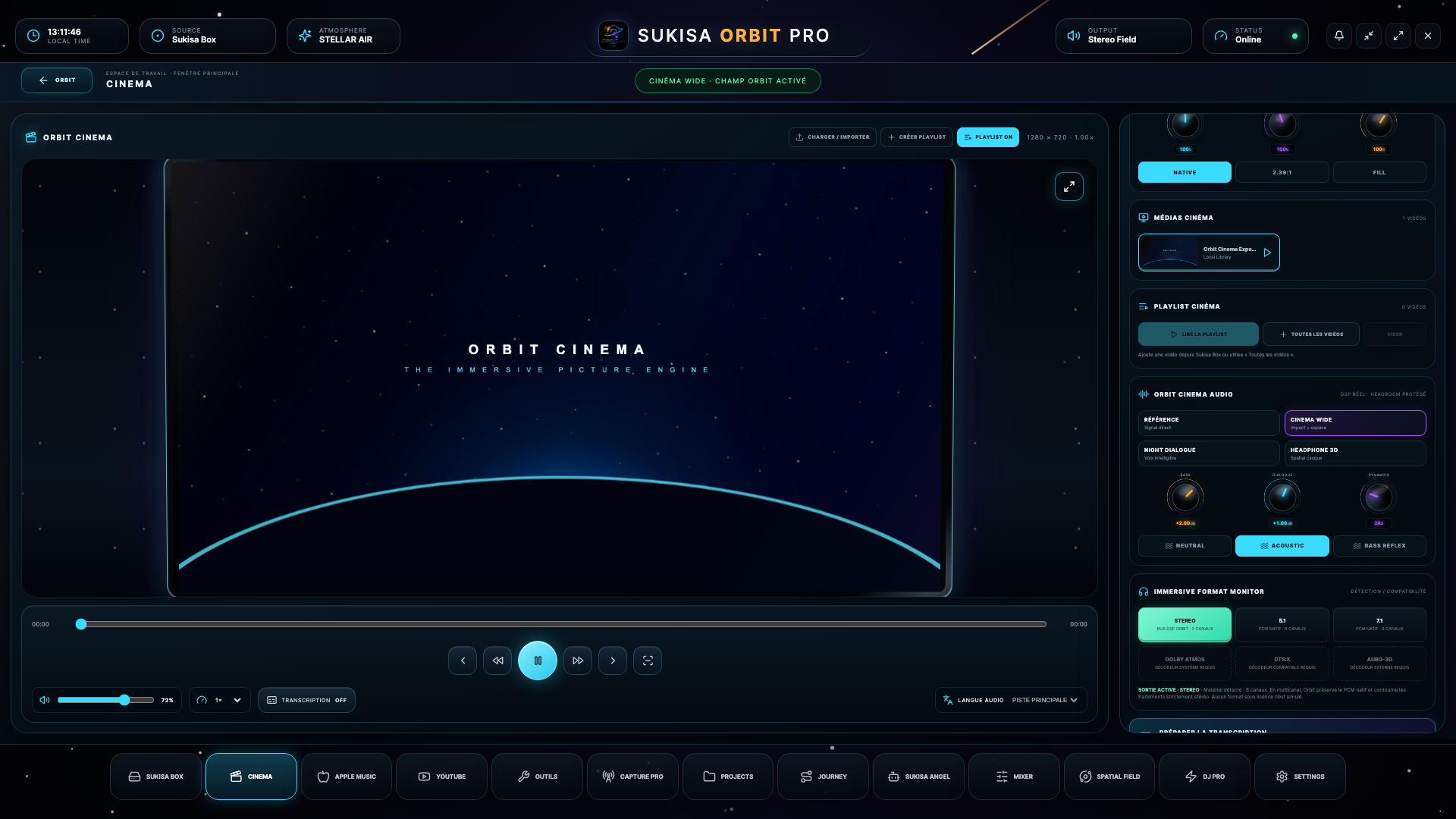Click the Sukisa Orbit Pro logo
This screenshot has width=1456, height=819.
(613, 36)
